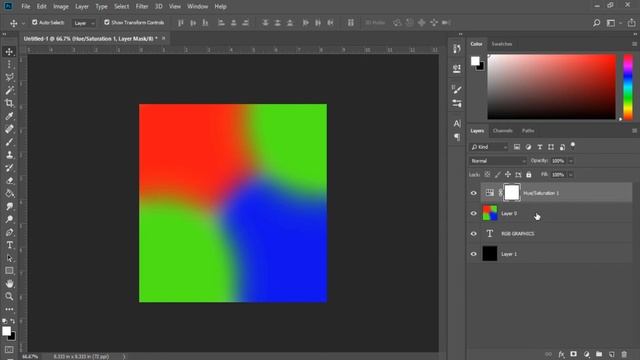Close the Untitled-1 document tab
640x360 pixels.
[163, 38]
